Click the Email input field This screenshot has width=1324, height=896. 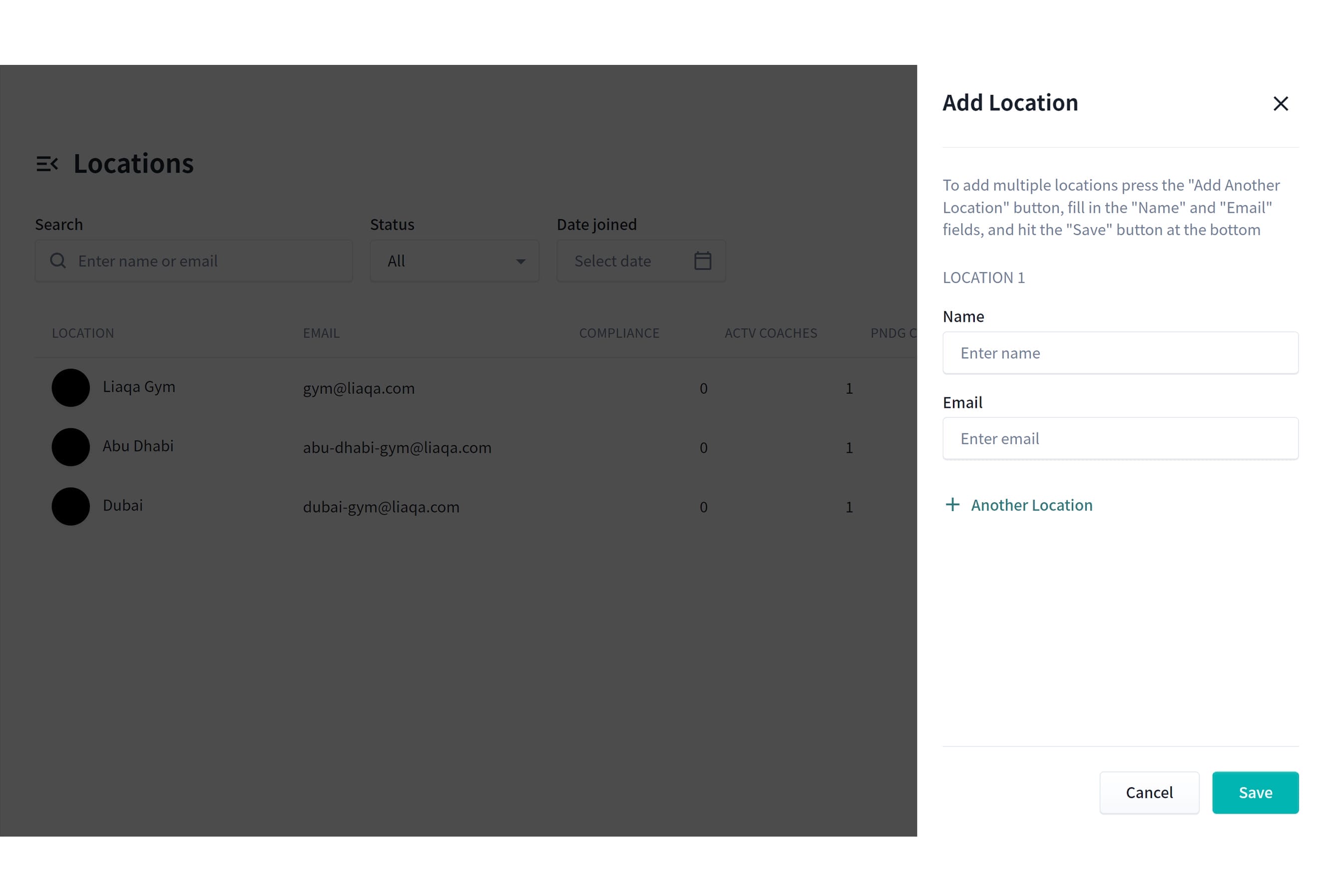pyautogui.click(x=1120, y=438)
